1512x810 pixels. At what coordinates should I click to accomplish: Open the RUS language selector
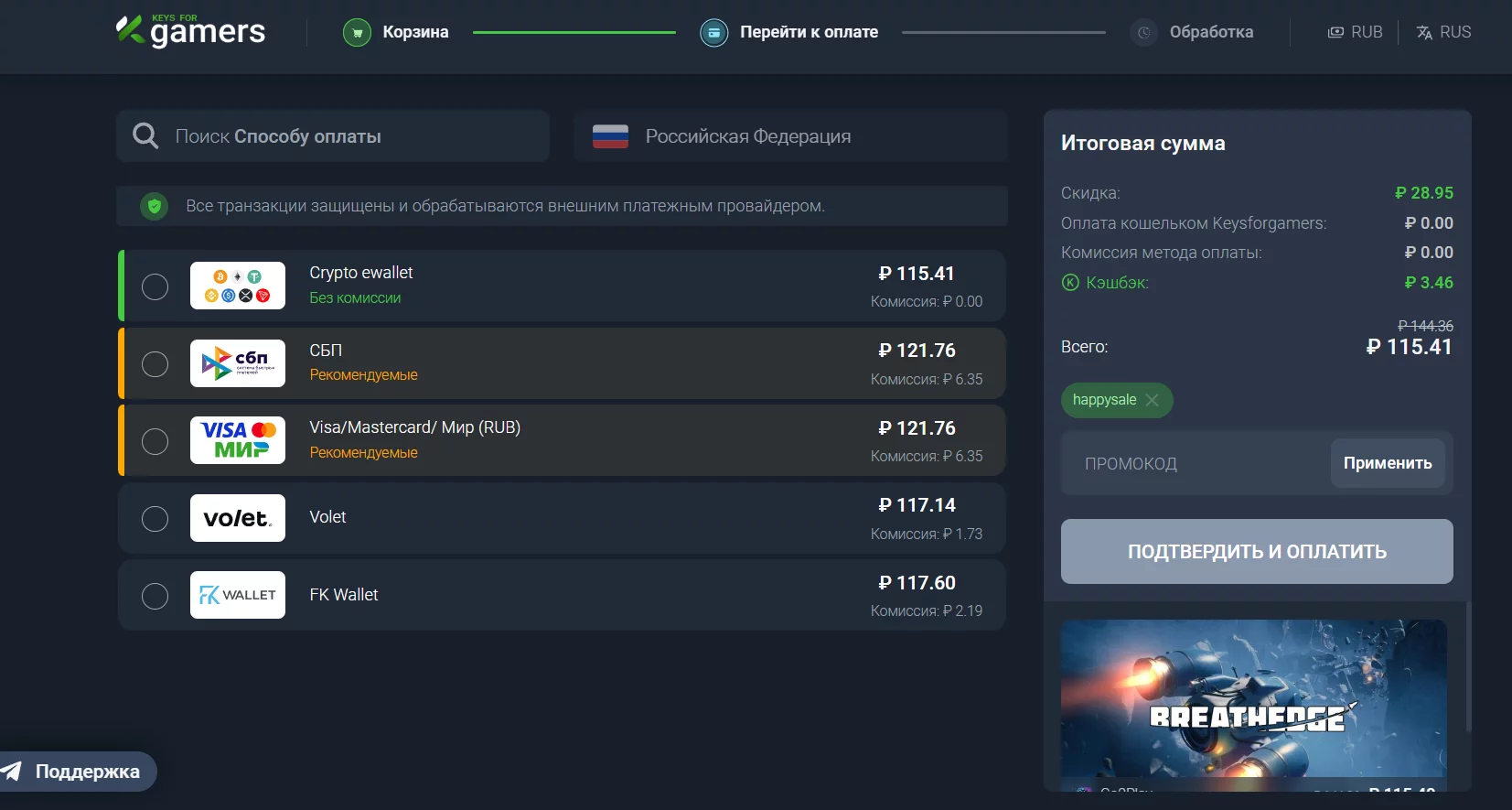point(1443,32)
